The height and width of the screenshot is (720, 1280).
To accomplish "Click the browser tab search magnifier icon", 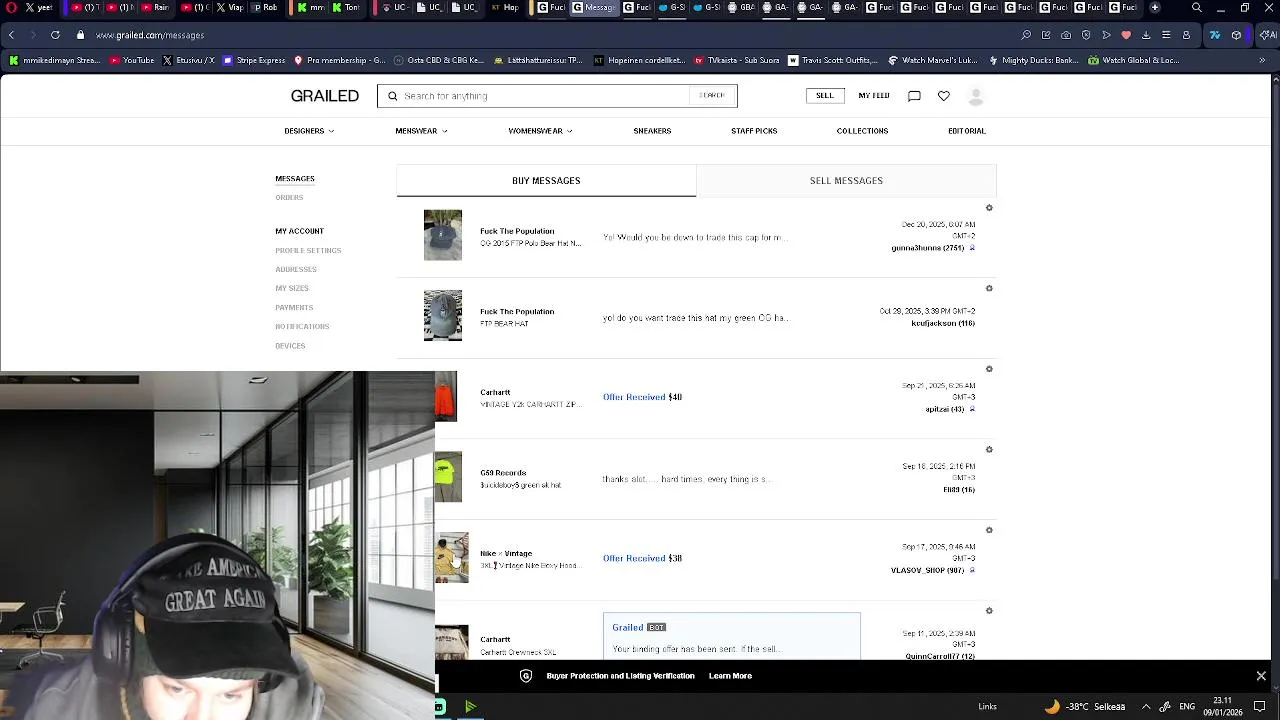I will pyautogui.click(x=1197, y=8).
